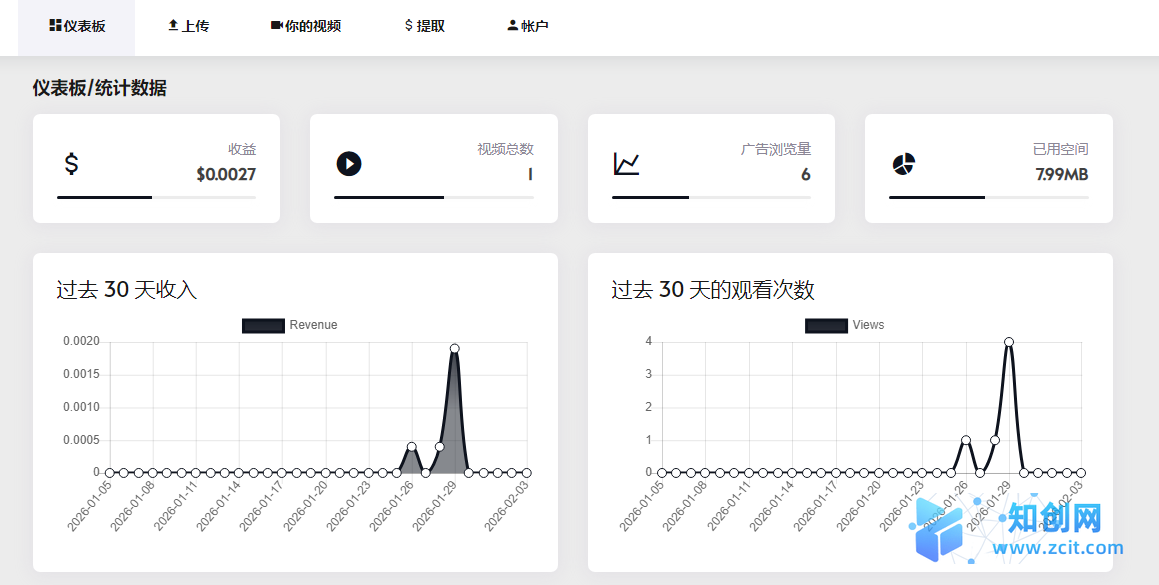The image size is (1159, 585).
Task: Click the pie chart icon for 已用空间
Action: point(903,162)
